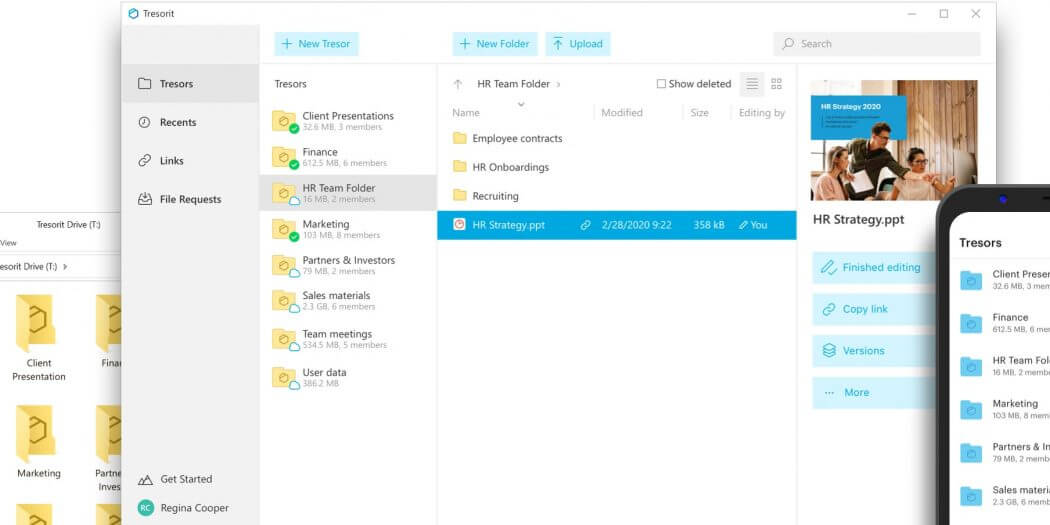Viewport: 1050px width, 525px height.
Task: Select the HR Strategy.ppt file row
Action: pos(617,225)
